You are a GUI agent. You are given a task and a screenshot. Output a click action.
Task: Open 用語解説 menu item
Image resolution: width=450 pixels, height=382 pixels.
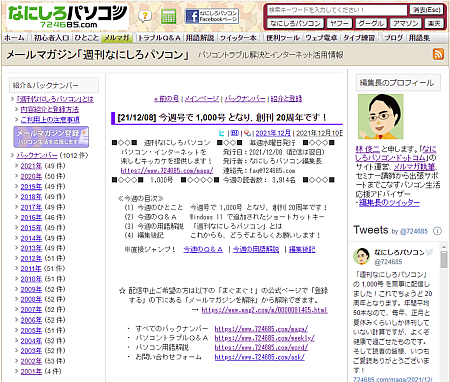click(200, 38)
